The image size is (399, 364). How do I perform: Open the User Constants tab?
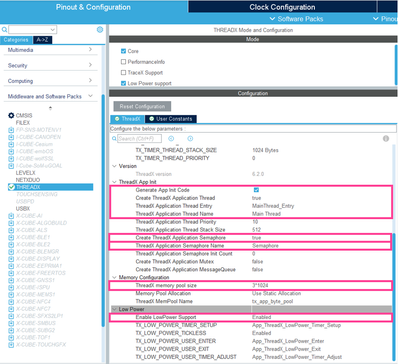point(171,119)
